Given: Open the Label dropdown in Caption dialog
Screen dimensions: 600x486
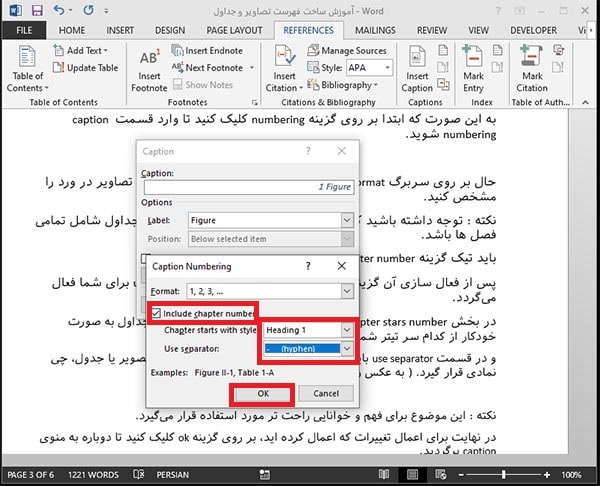Looking at the screenshot, I should pos(347,220).
